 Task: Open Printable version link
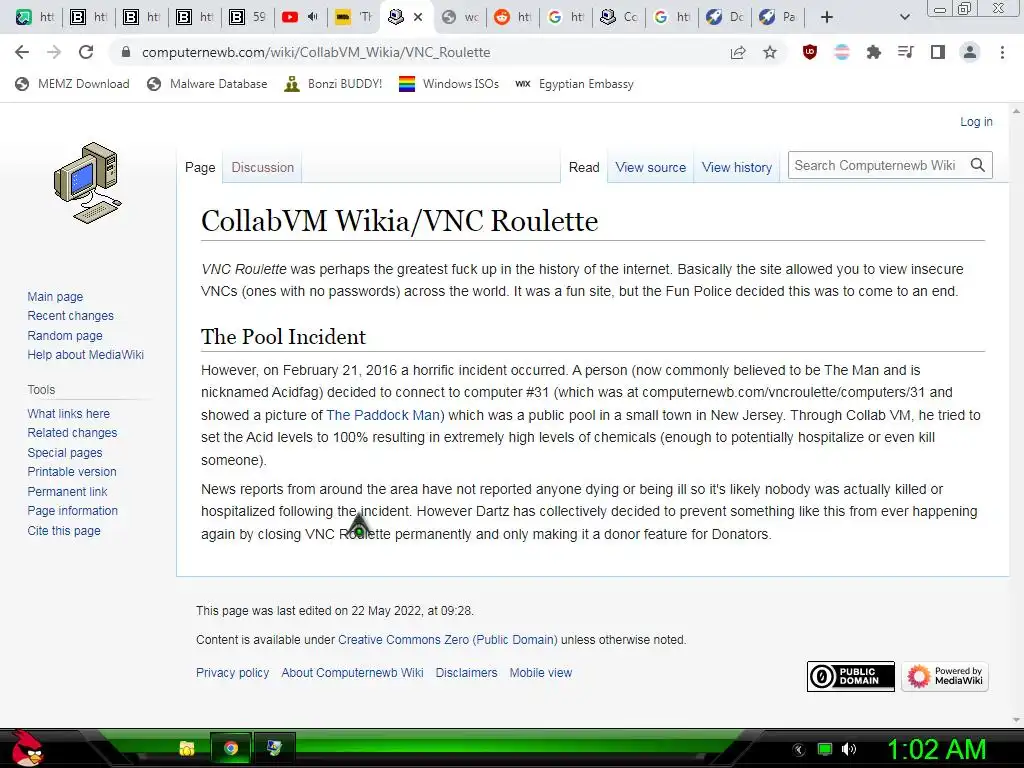[x=72, y=472]
